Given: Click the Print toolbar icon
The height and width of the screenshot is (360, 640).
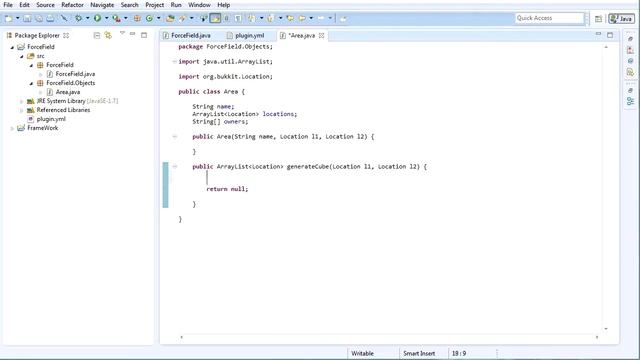Looking at the screenshot, I should point(50,18).
